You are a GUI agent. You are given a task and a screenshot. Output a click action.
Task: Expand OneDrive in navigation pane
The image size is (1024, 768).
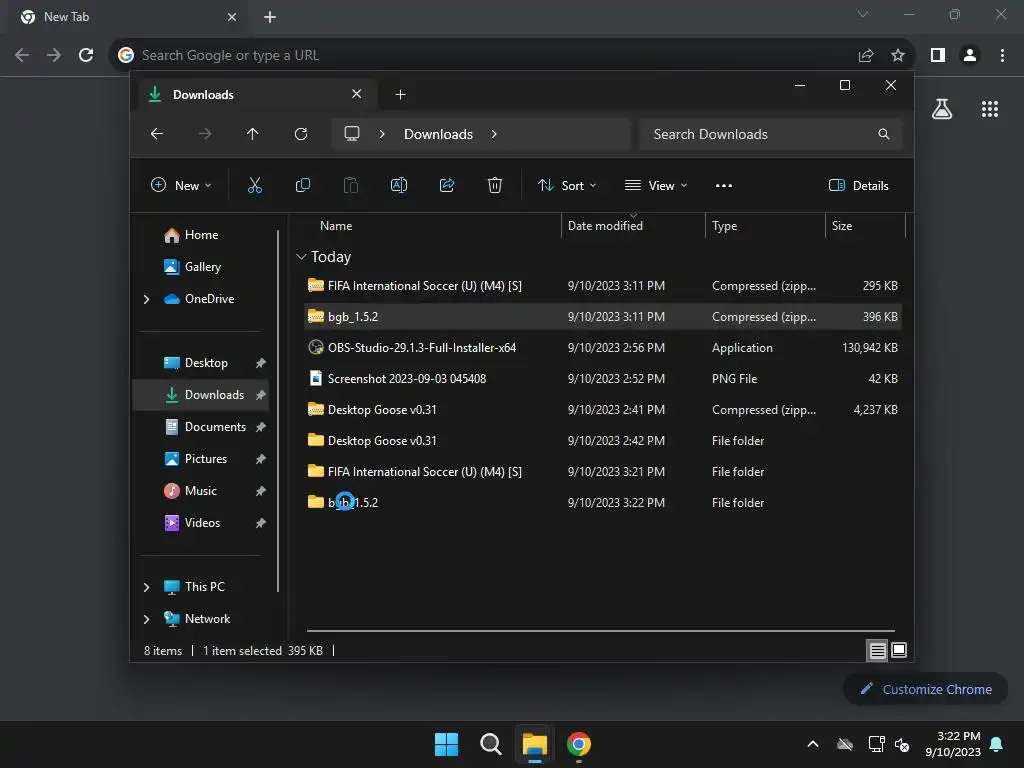coord(146,299)
